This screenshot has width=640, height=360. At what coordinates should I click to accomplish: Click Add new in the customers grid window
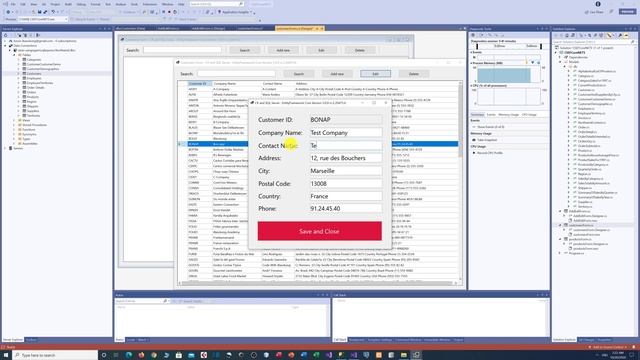click(337, 74)
